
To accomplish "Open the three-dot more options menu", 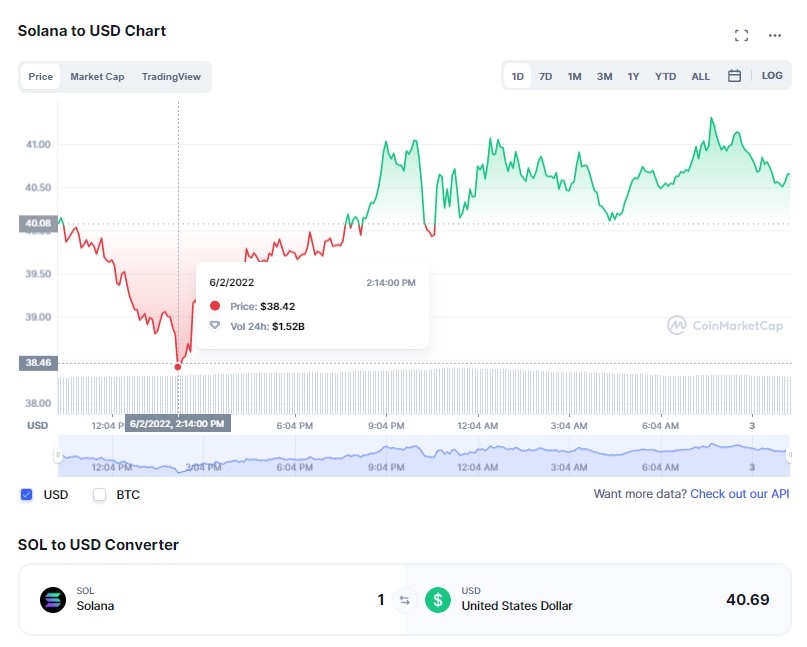I will click(775, 35).
